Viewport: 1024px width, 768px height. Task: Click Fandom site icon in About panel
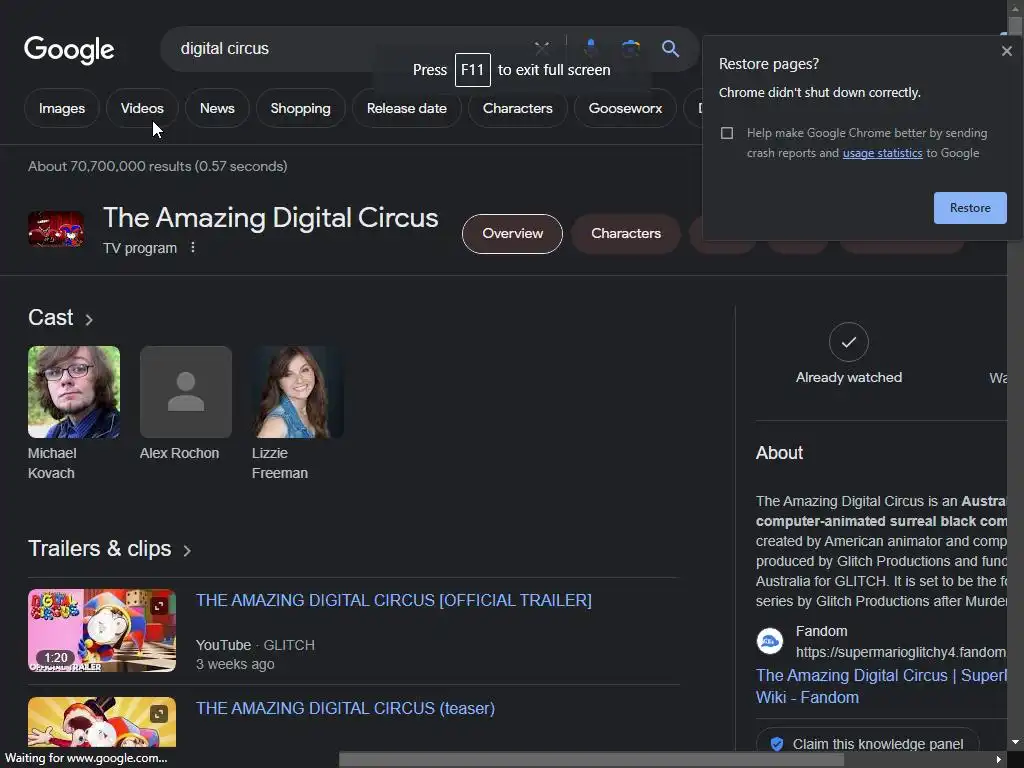(x=769, y=641)
